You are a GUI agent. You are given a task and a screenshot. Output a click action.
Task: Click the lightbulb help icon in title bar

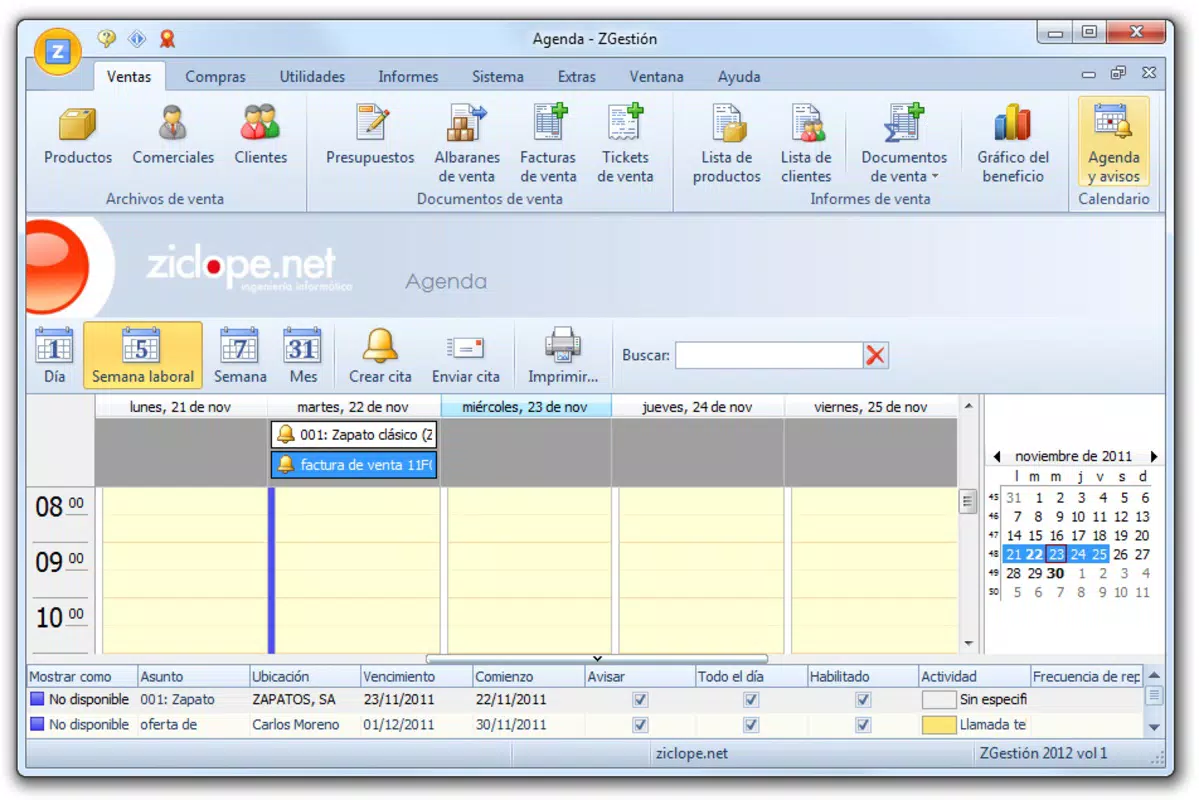coord(106,38)
